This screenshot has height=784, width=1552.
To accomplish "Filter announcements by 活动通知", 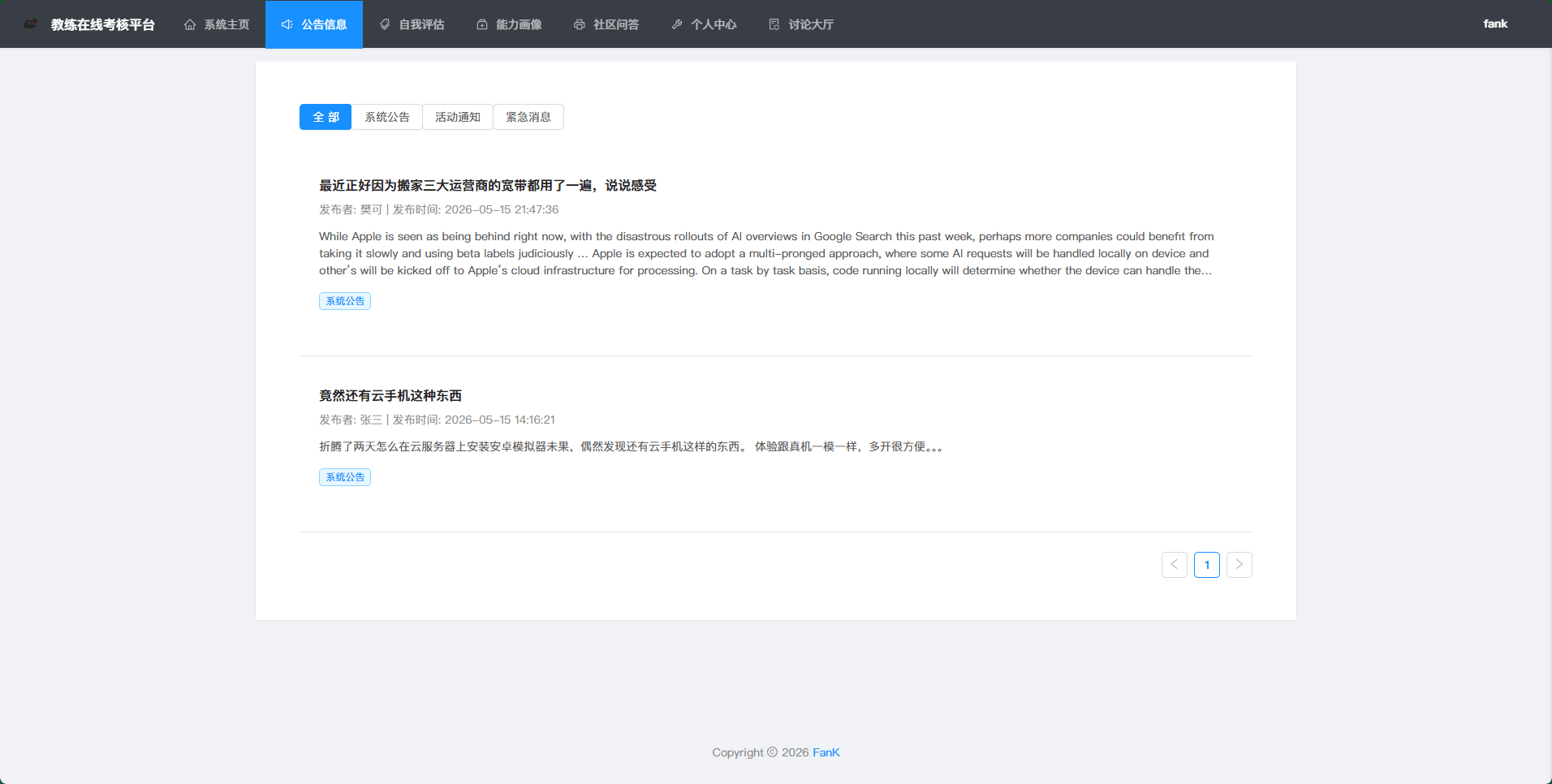I will pos(458,117).
